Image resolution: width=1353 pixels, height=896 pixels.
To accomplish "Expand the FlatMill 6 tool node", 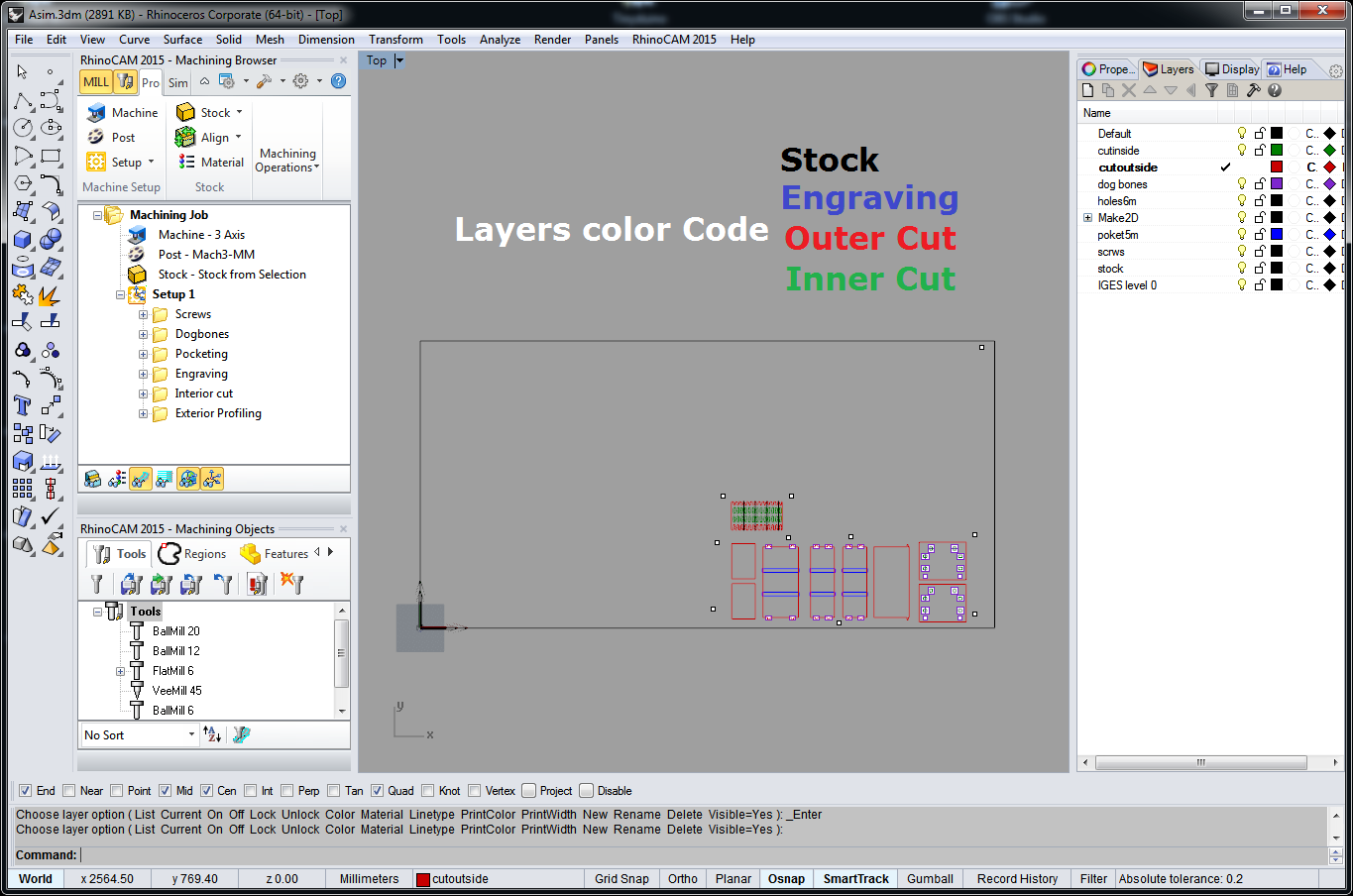I will [120, 671].
